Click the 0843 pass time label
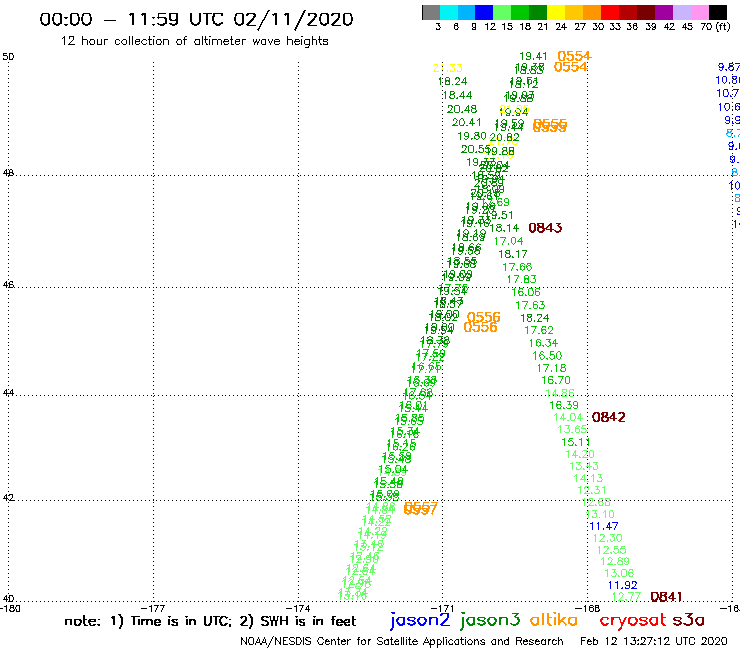740x650 pixels. pyautogui.click(x=545, y=228)
